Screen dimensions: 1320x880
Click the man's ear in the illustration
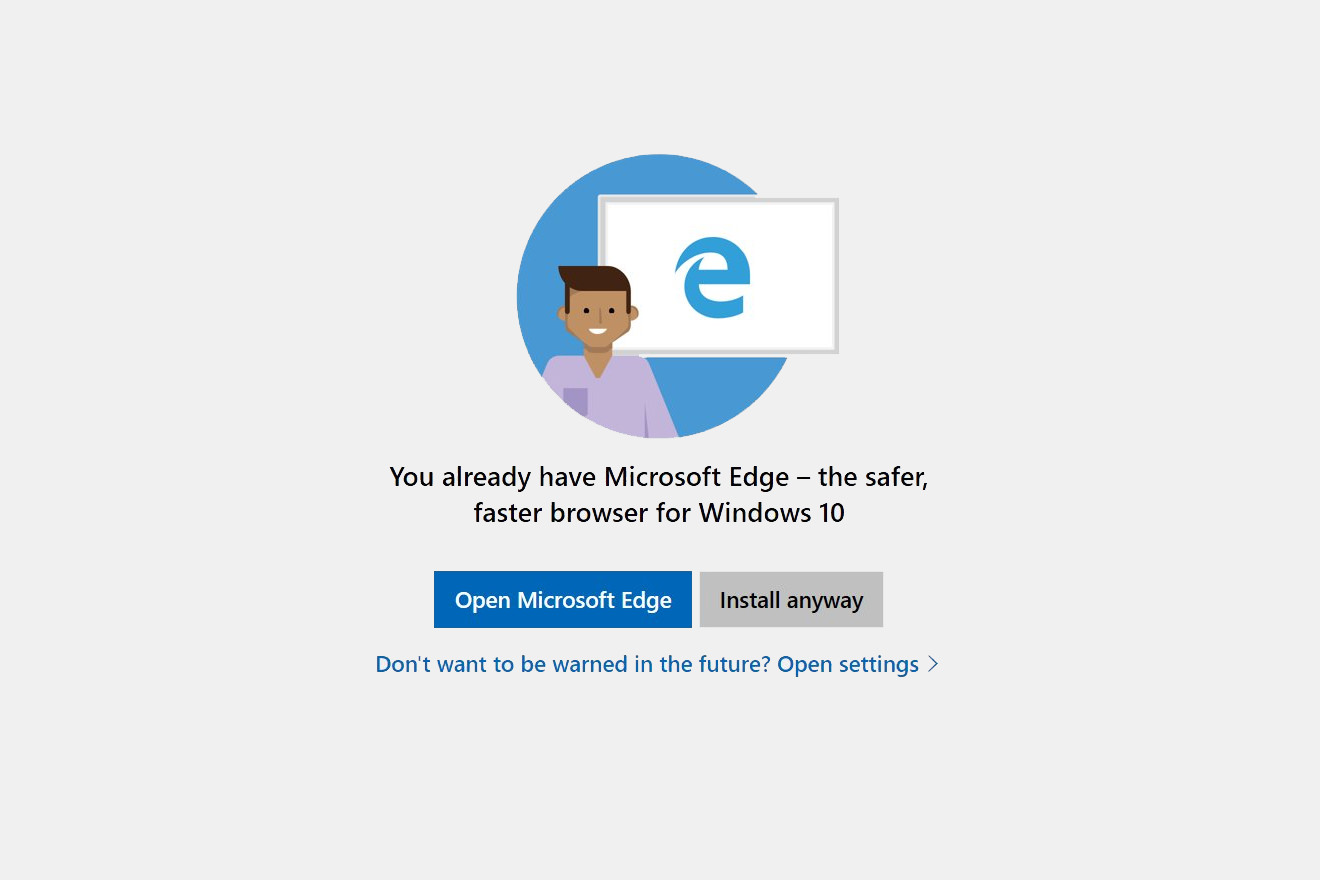pos(562,313)
